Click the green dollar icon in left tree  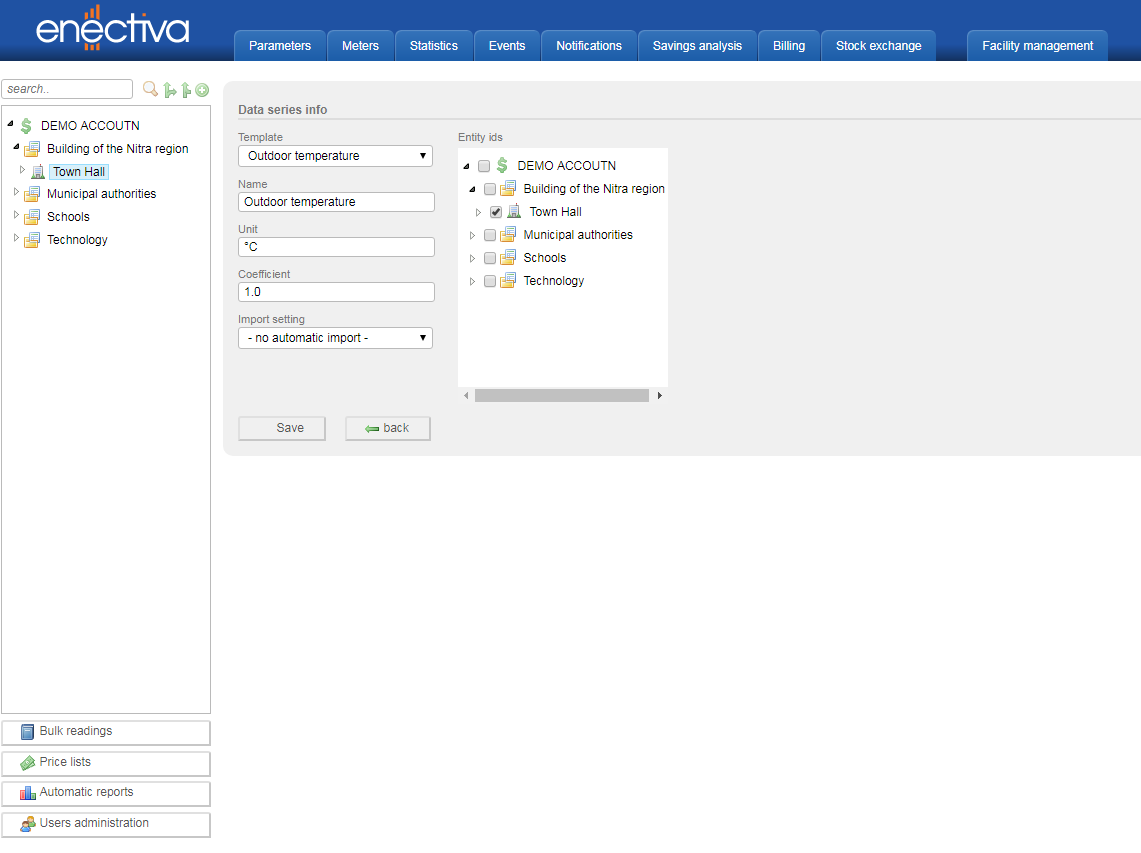(26, 126)
